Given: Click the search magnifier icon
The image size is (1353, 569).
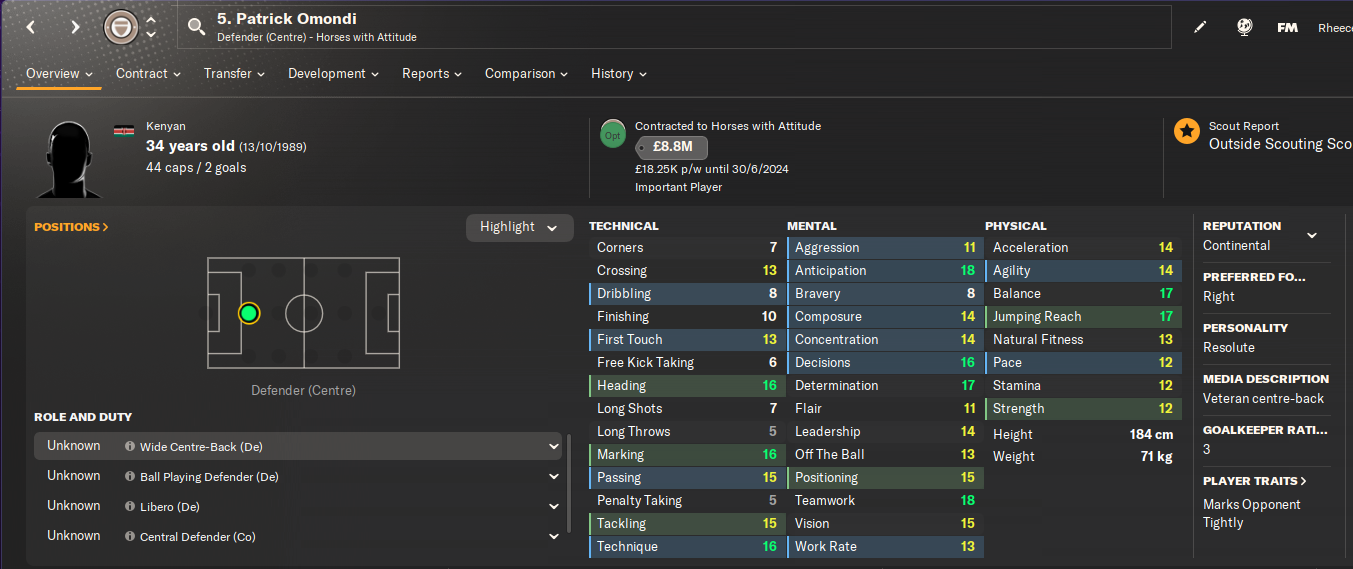Looking at the screenshot, I should [x=197, y=27].
